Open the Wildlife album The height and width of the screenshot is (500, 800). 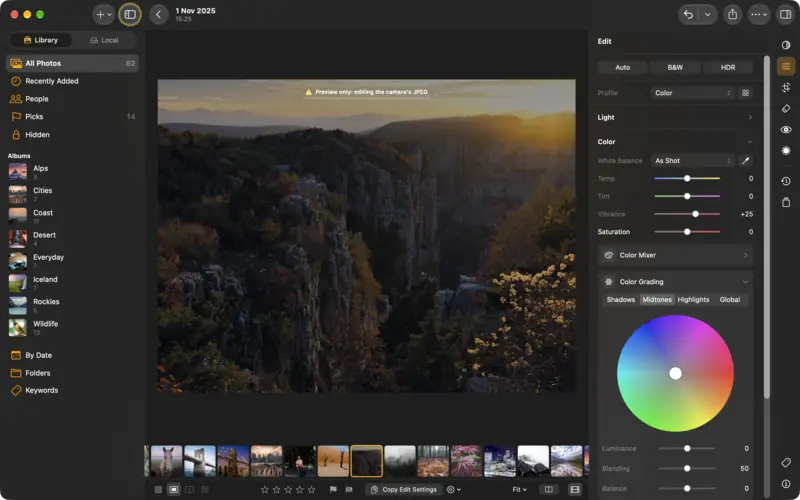click(x=72, y=327)
